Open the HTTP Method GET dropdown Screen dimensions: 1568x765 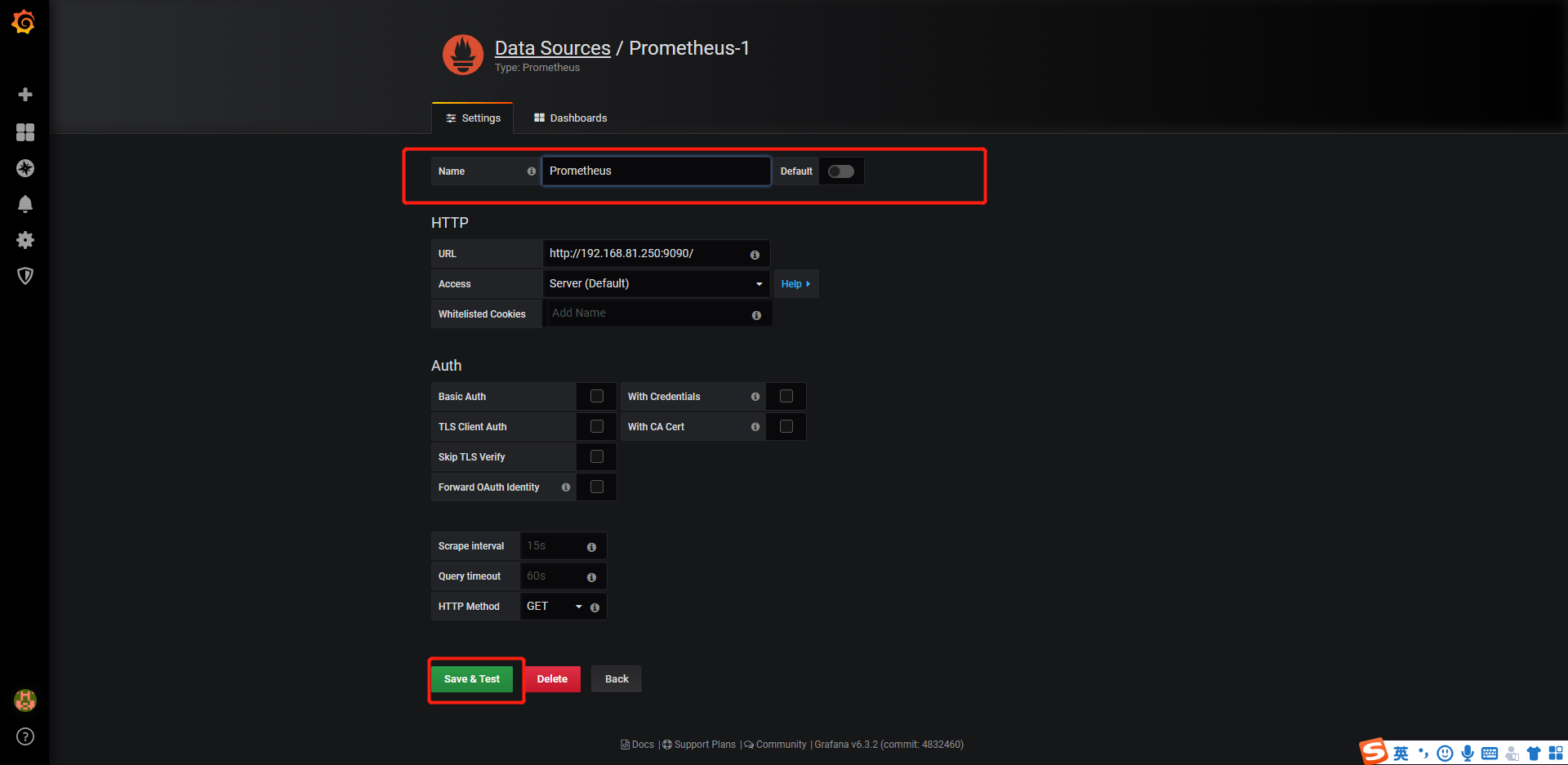(x=554, y=607)
